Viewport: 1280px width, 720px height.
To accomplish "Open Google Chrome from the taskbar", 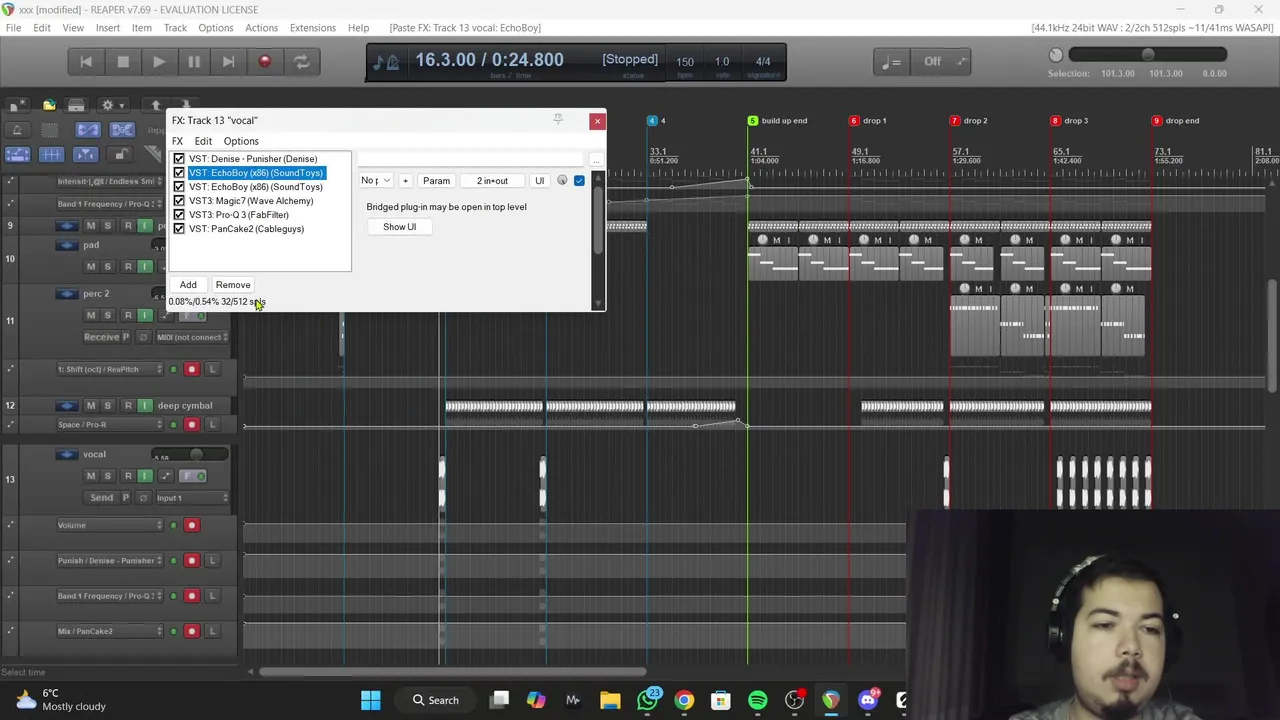I will point(684,700).
